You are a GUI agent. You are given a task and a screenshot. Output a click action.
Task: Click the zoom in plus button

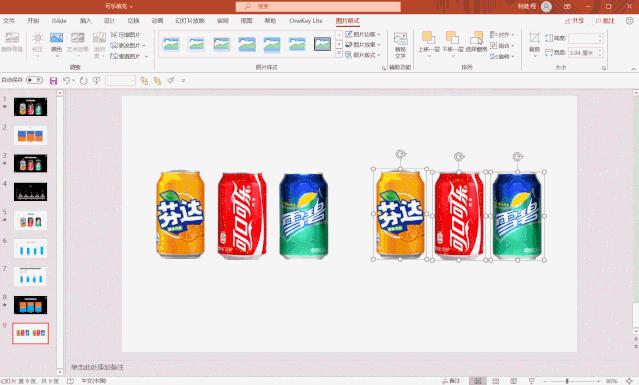(599, 381)
